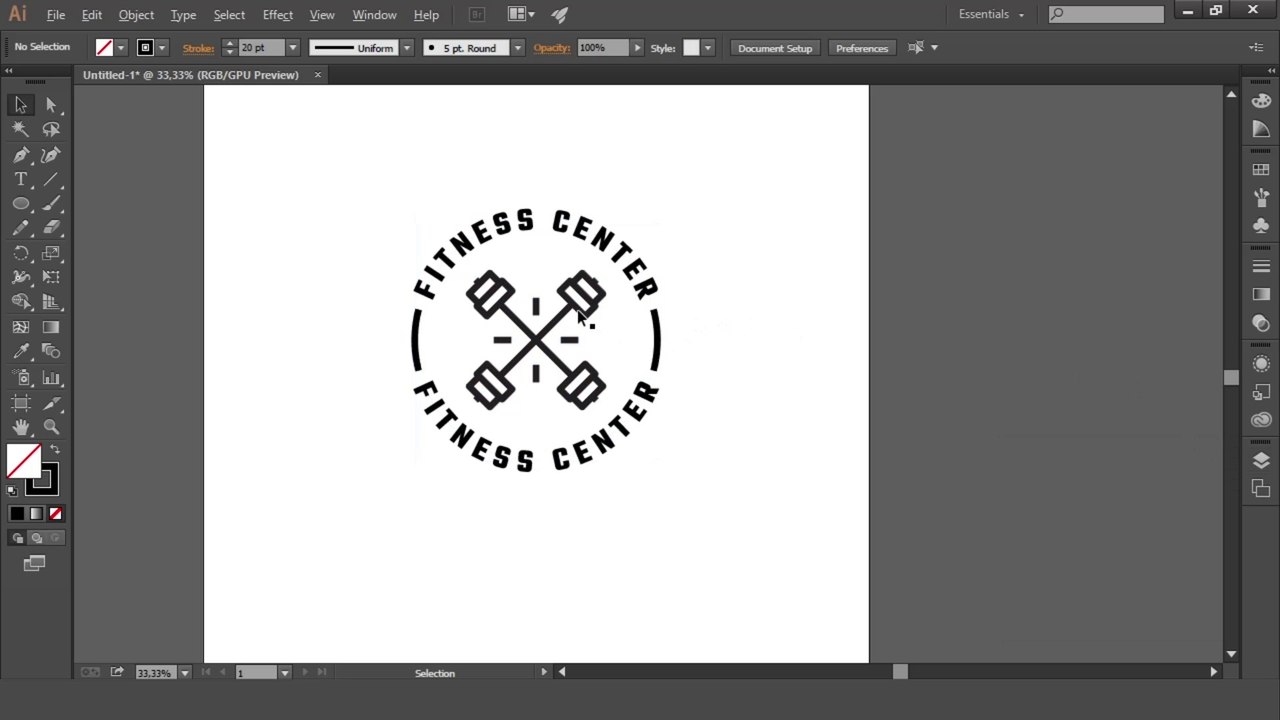This screenshot has height=720, width=1280.
Task: Set paint mode to Color
Action: coord(17,514)
